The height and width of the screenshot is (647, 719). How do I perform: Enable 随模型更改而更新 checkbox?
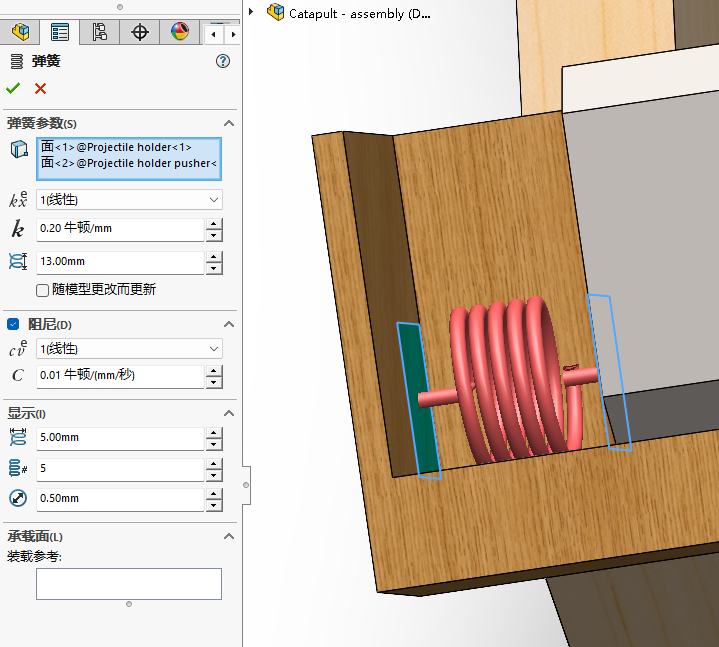pyautogui.click(x=43, y=290)
